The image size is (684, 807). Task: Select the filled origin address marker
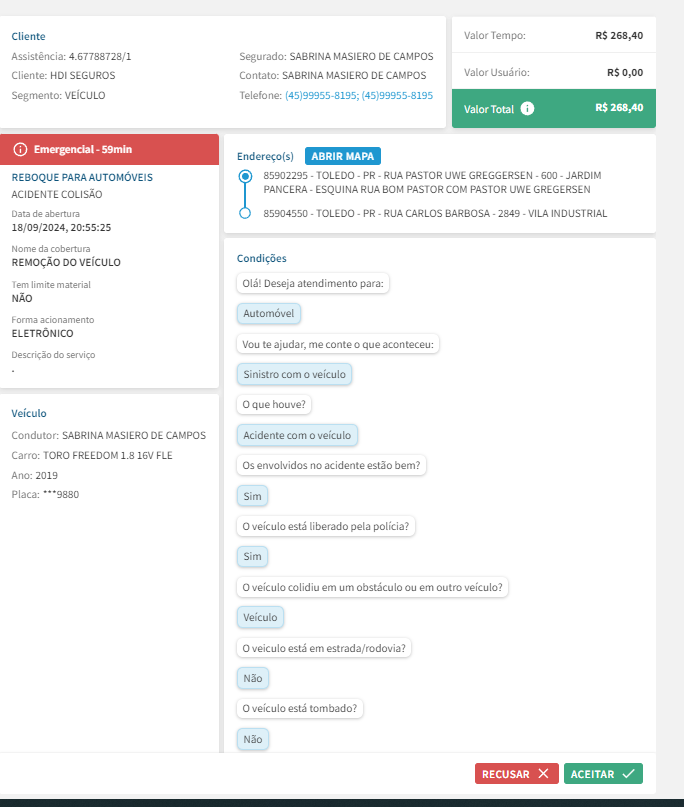click(245, 176)
